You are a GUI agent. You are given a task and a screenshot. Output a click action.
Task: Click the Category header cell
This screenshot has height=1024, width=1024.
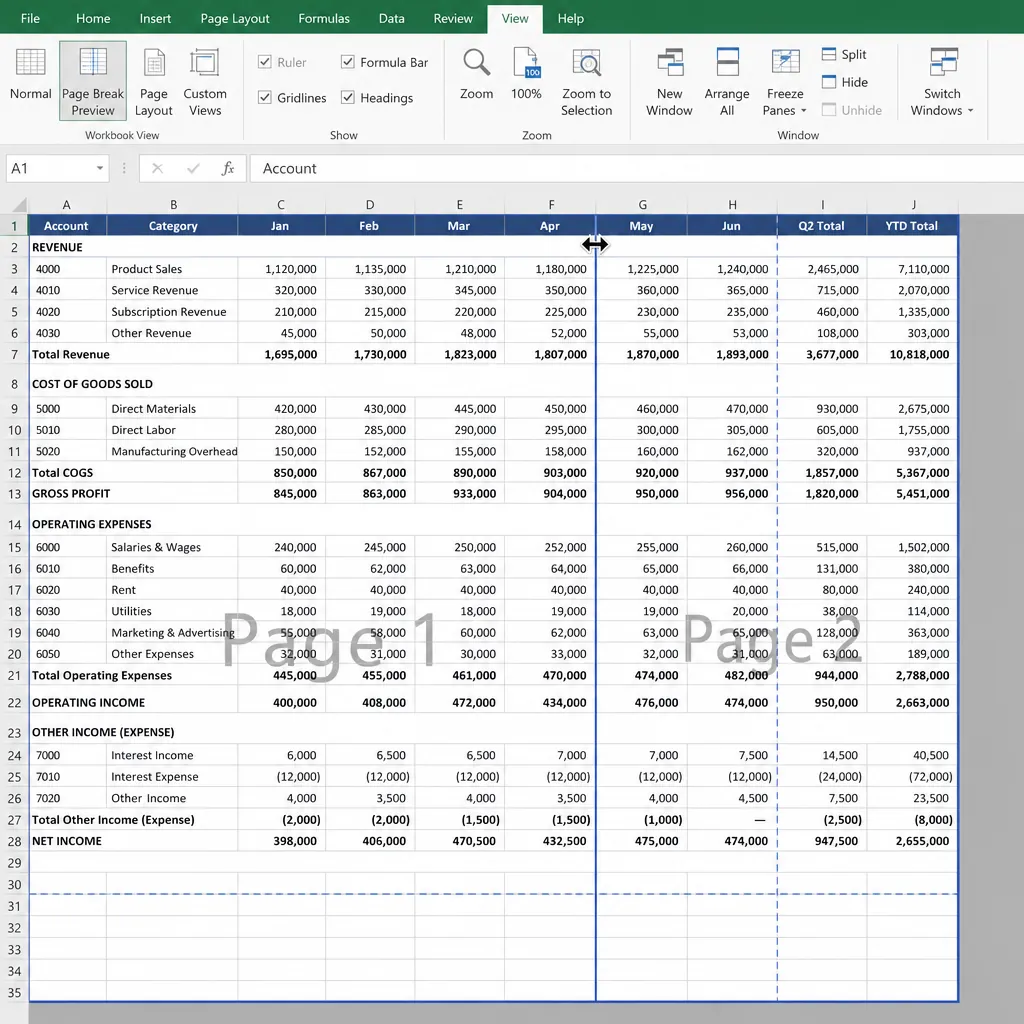coord(172,225)
